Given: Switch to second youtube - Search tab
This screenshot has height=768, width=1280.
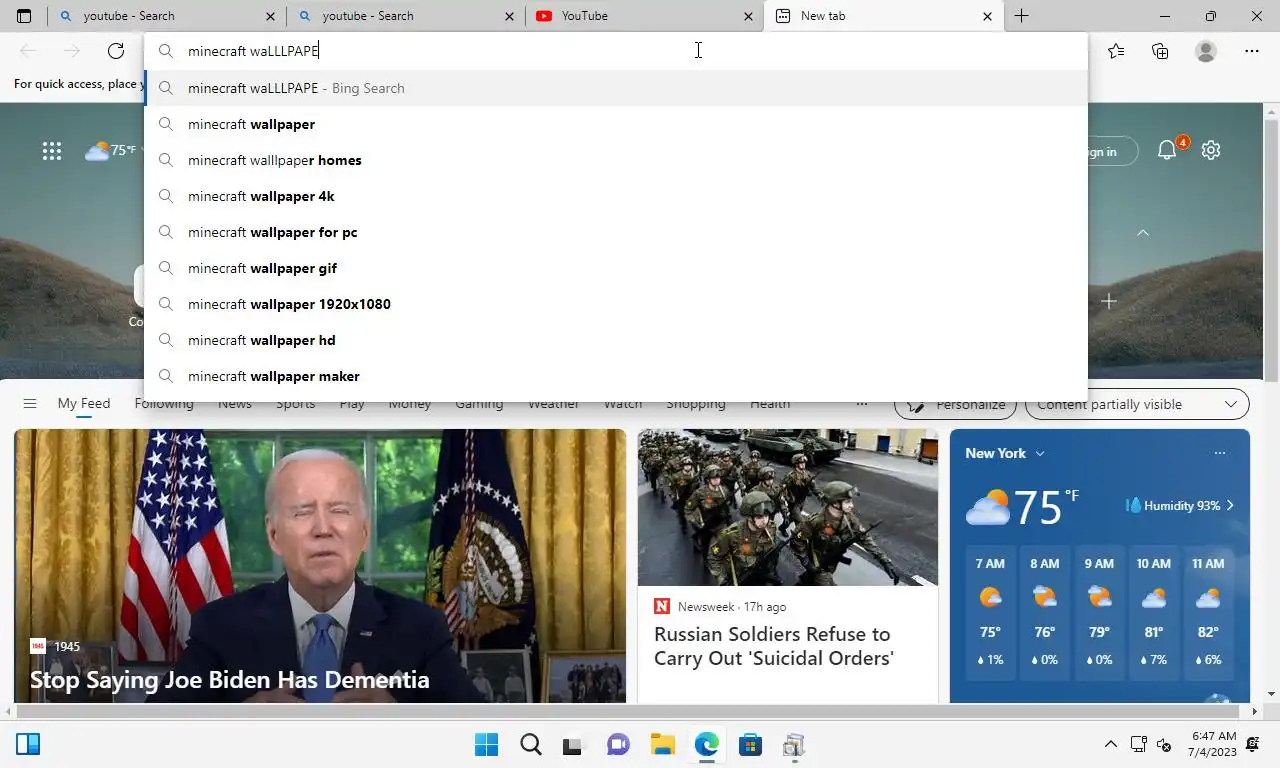Looking at the screenshot, I should click(x=405, y=16).
